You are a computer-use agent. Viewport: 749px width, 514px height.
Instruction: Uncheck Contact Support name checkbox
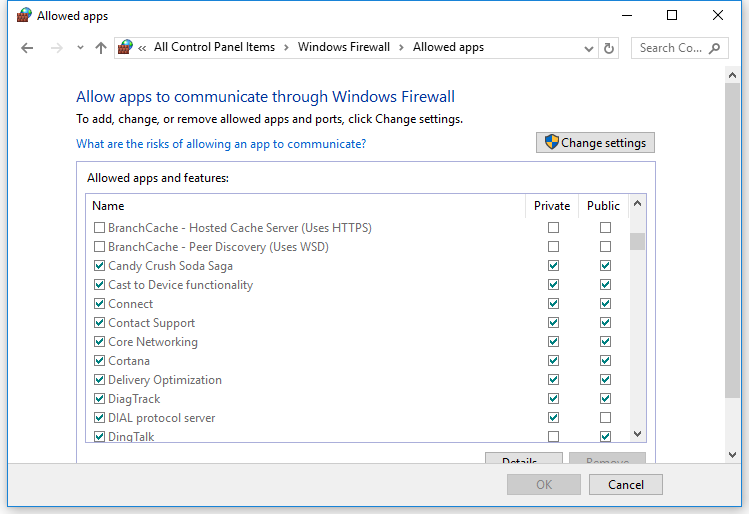(99, 322)
